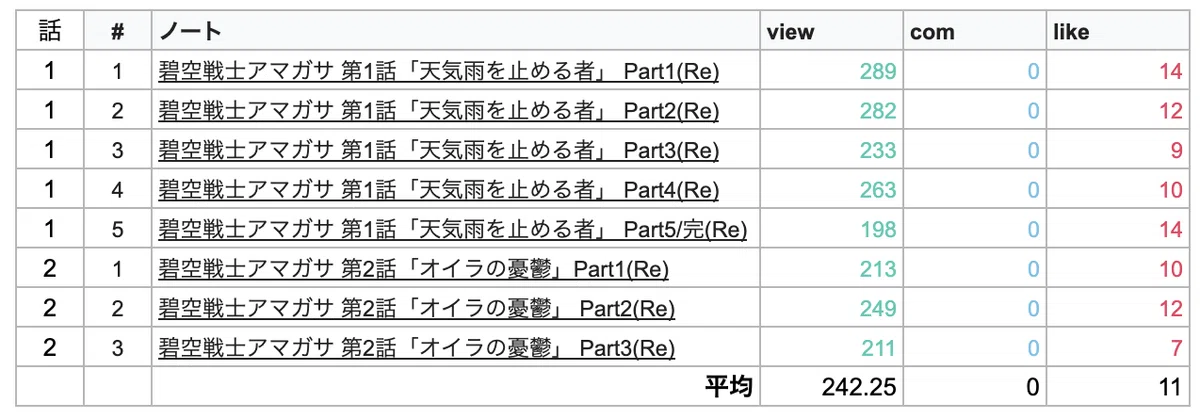Viewport: 1200px width, 416px height.
Task: Open the 第1話 Part5/完(Re) note link
Action: (x=453, y=230)
